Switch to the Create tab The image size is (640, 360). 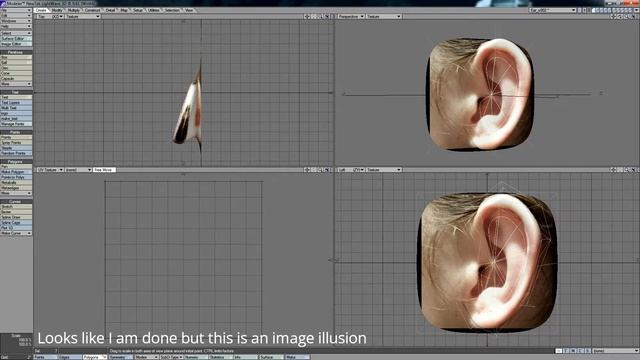tap(41, 10)
